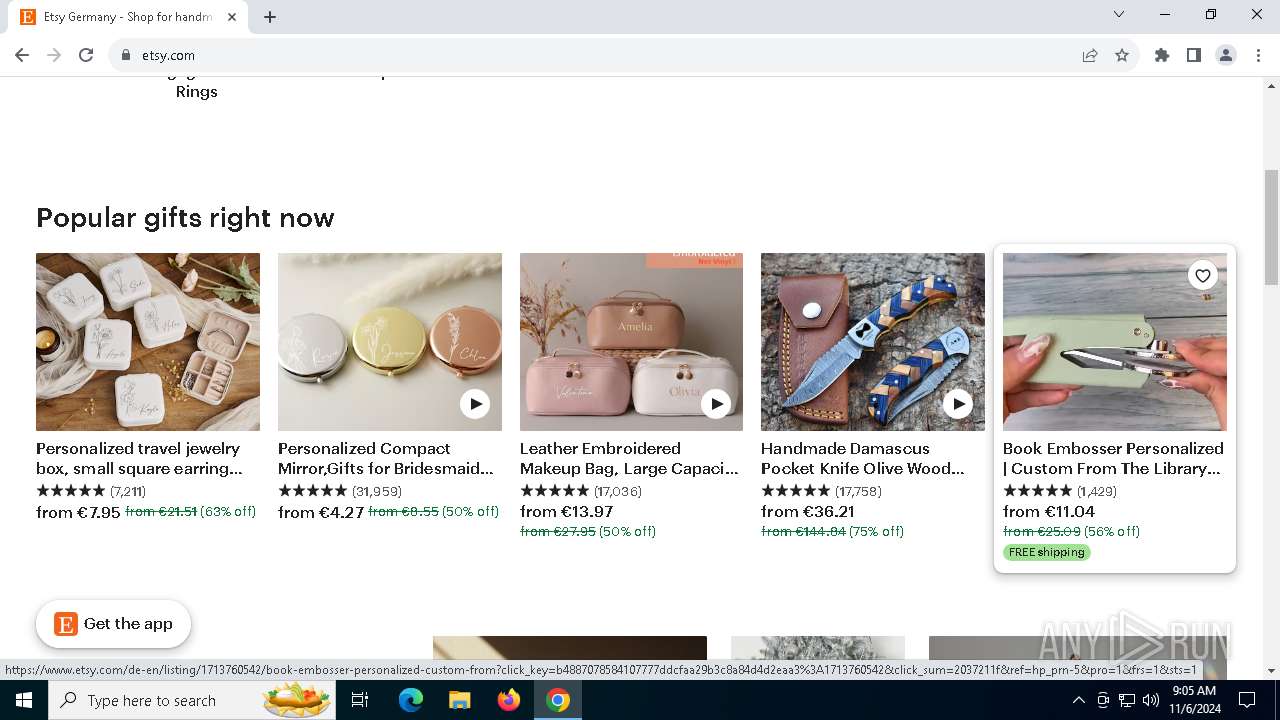Screen dimensions: 1280x720
Task: Click the Popular gifts right now heading
Action: click(x=185, y=218)
